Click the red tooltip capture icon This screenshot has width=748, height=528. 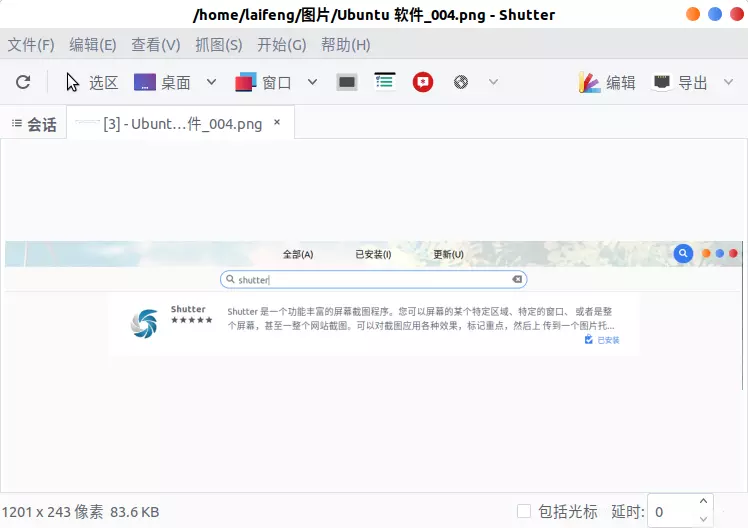[x=423, y=82]
